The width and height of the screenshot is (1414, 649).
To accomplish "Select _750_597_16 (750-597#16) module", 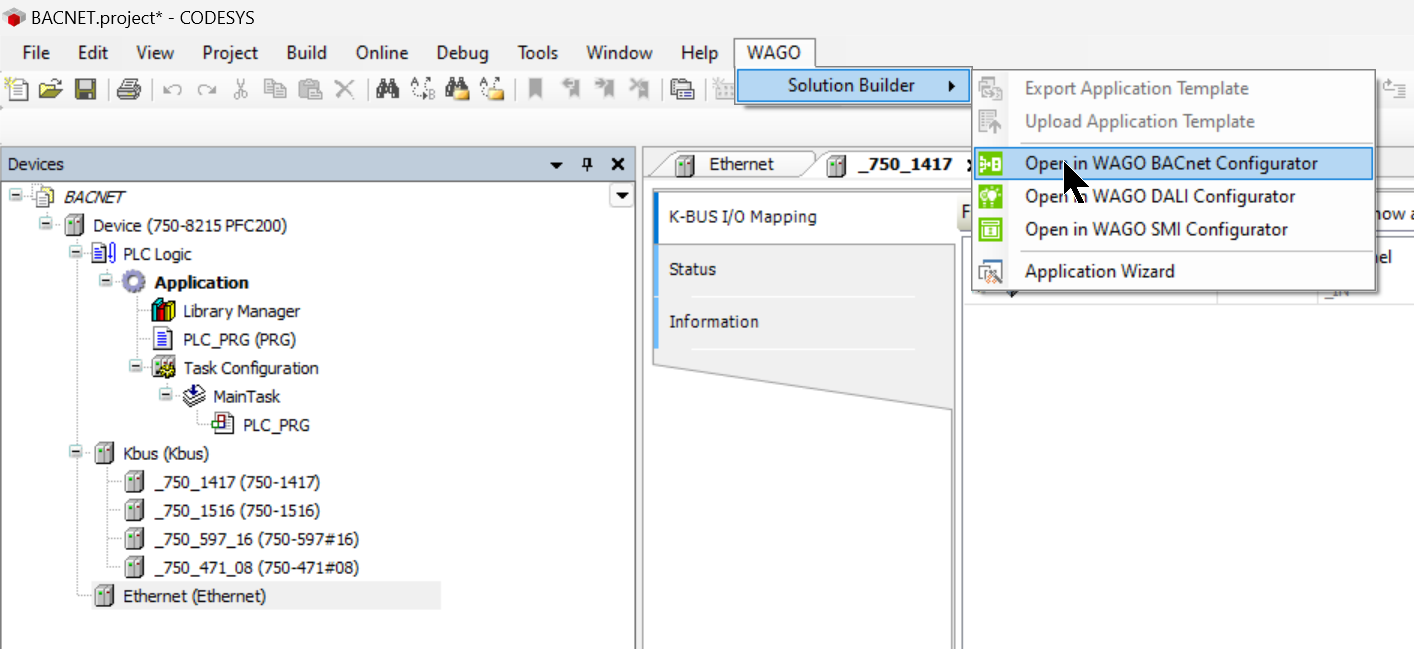I will click(x=256, y=539).
